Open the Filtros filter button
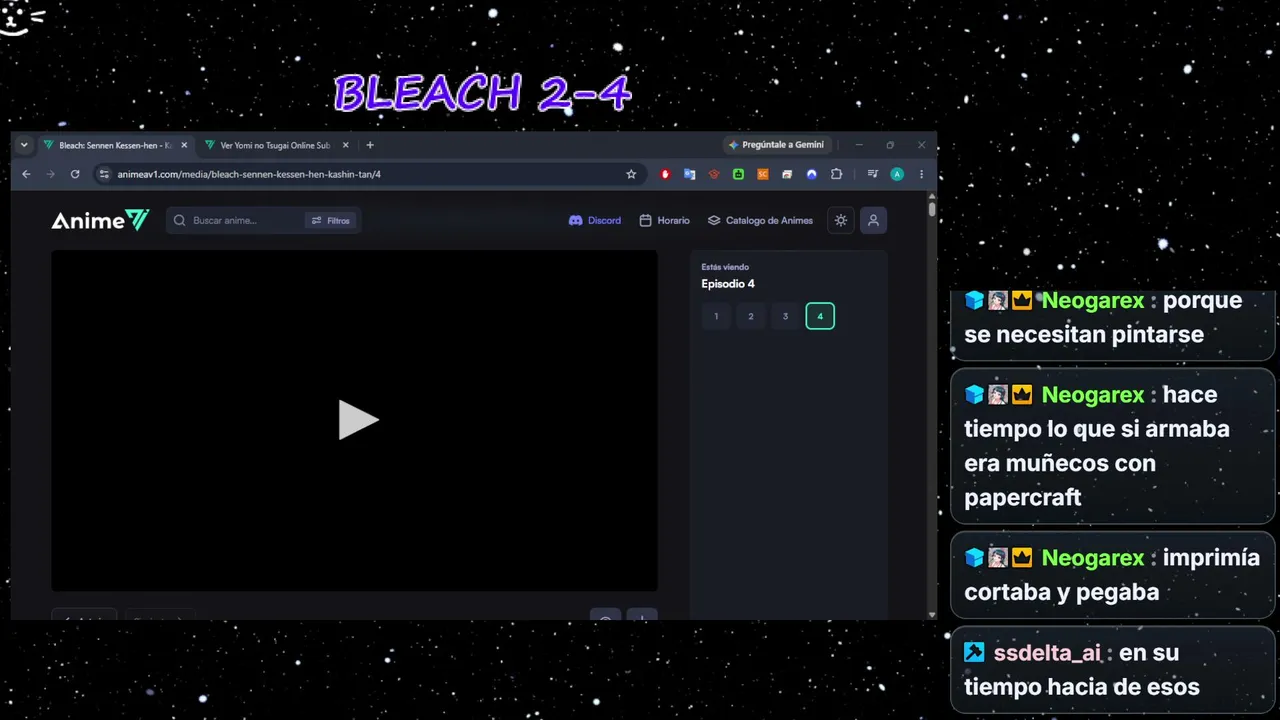The height and width of the screenshot is (720, 1280). click(x=331, y=220)
